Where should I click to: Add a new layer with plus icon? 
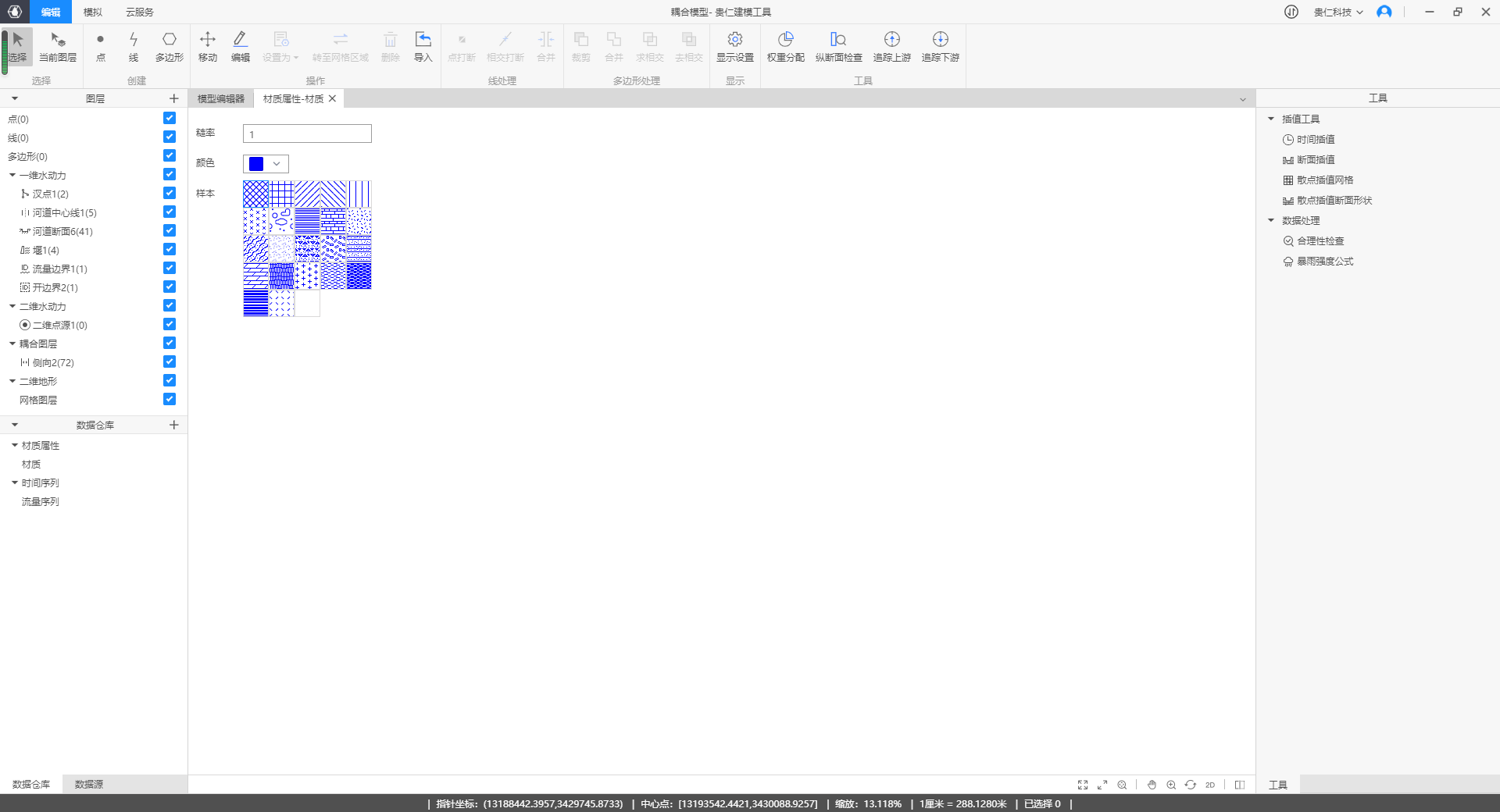click(174, 98)
